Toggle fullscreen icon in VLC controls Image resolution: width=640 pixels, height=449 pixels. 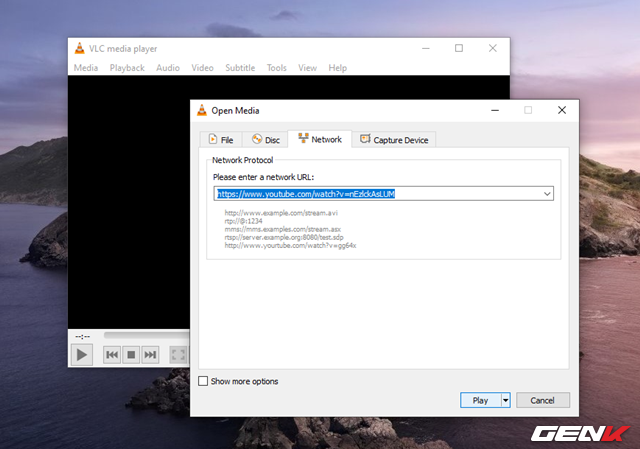178,355
